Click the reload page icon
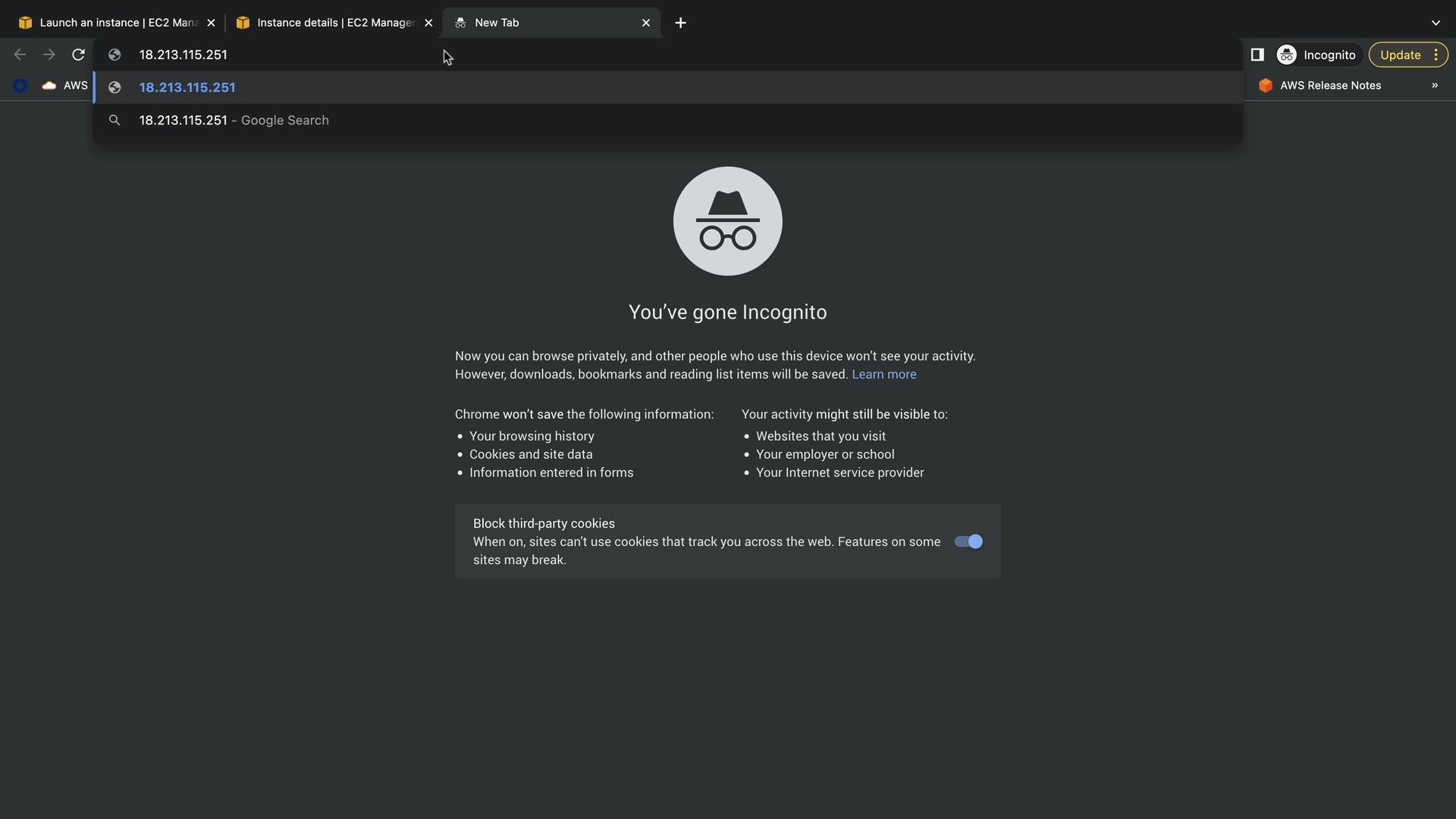 [78, 55]
